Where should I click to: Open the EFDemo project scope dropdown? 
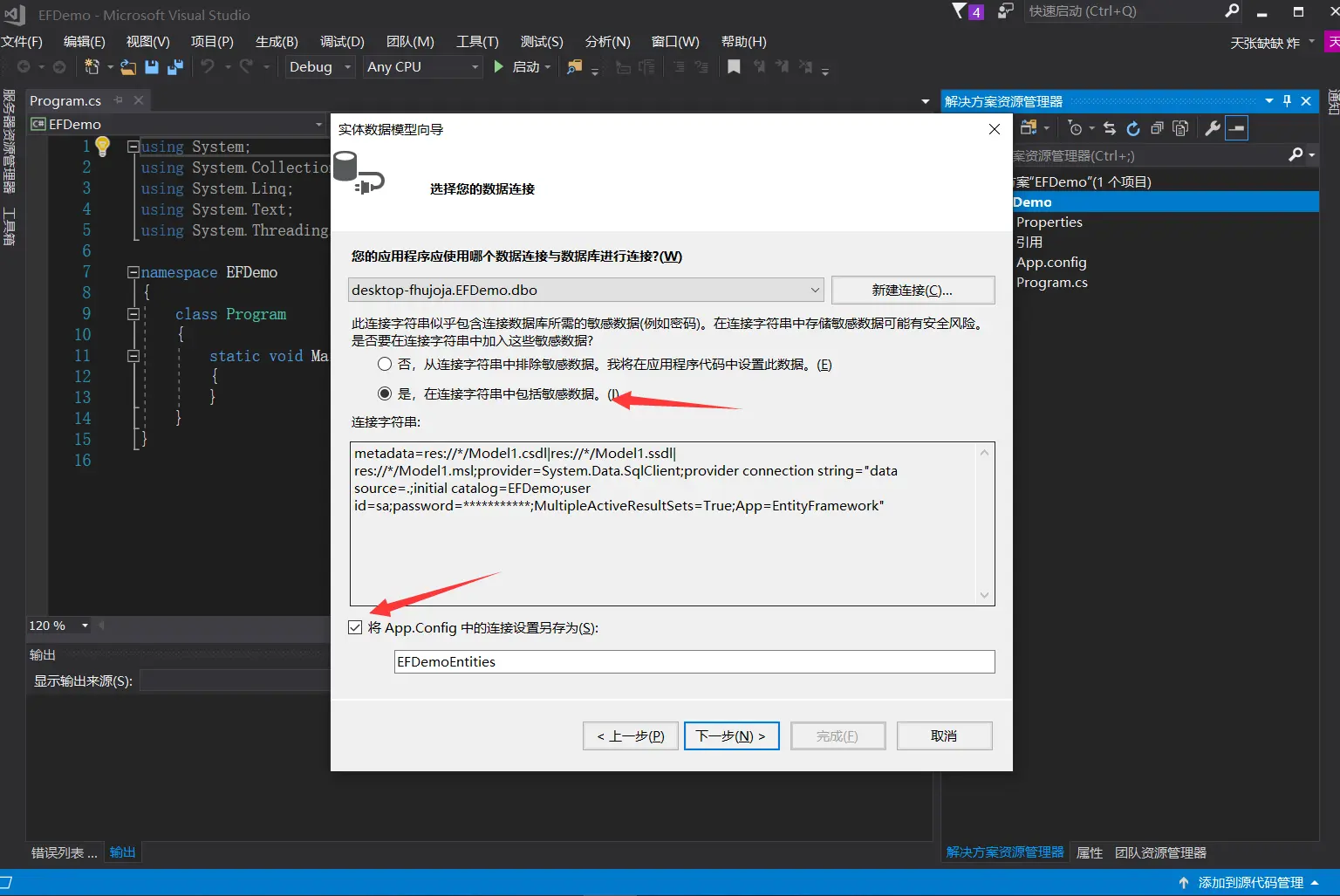point(318,124)
